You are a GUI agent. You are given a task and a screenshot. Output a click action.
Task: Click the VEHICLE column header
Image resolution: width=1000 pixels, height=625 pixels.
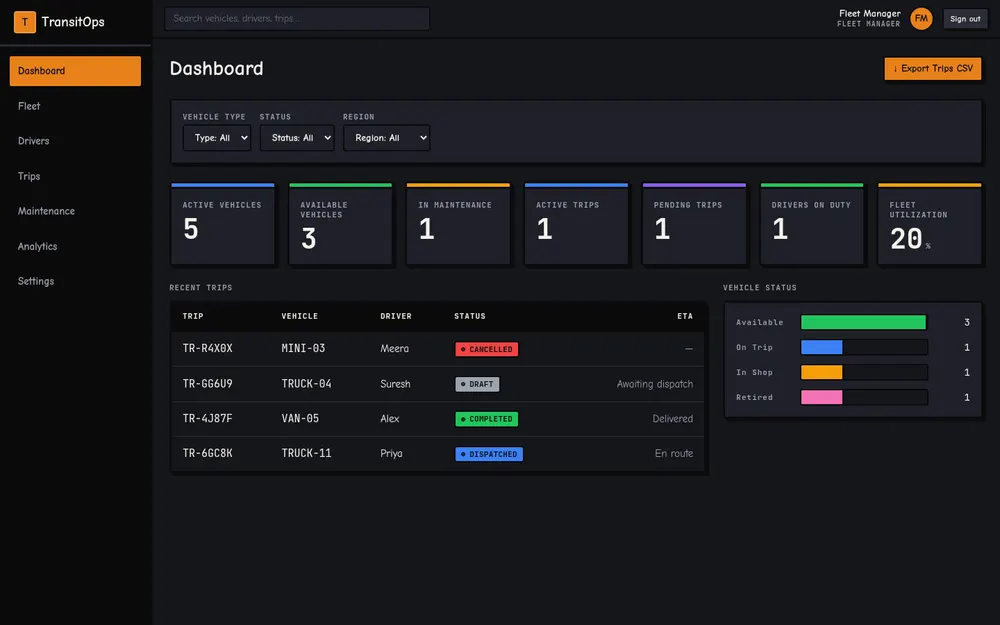[299, 316]
